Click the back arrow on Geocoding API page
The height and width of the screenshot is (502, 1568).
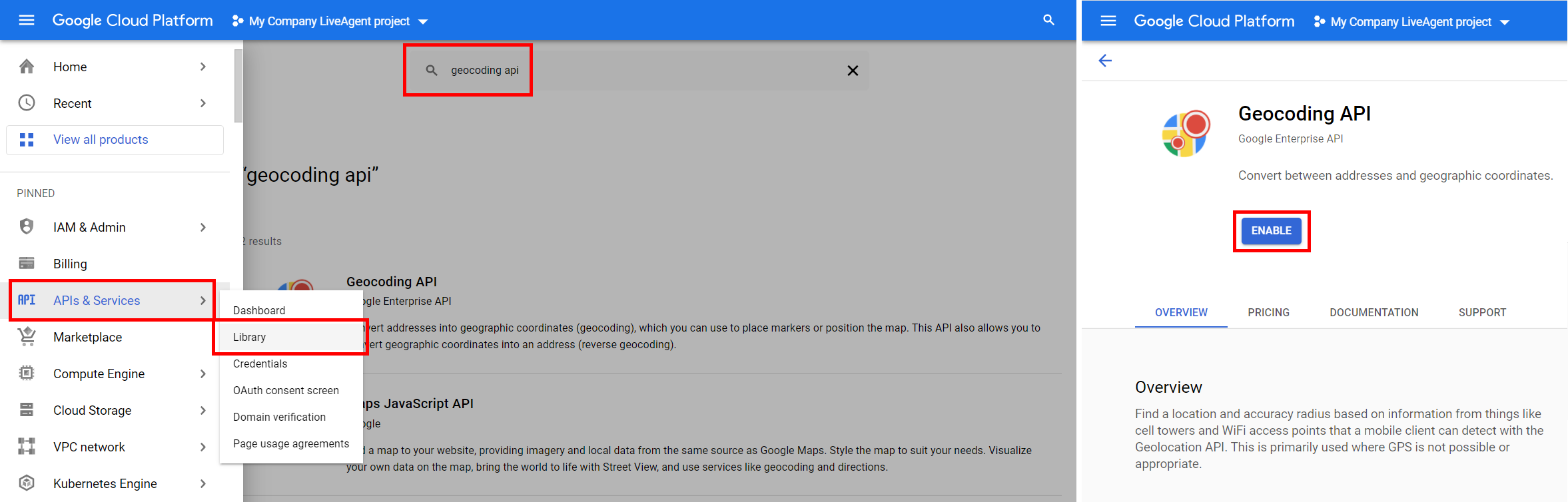1105,61
